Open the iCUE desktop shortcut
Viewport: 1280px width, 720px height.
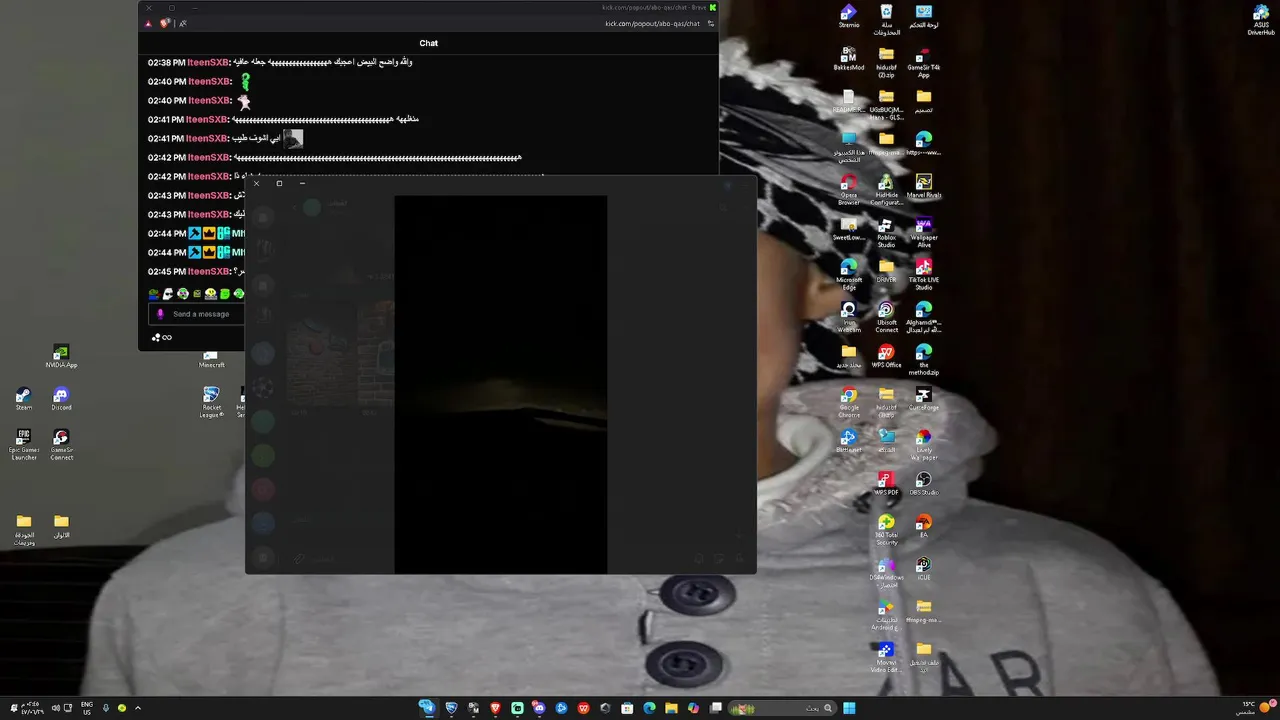[x=924, y=568]
